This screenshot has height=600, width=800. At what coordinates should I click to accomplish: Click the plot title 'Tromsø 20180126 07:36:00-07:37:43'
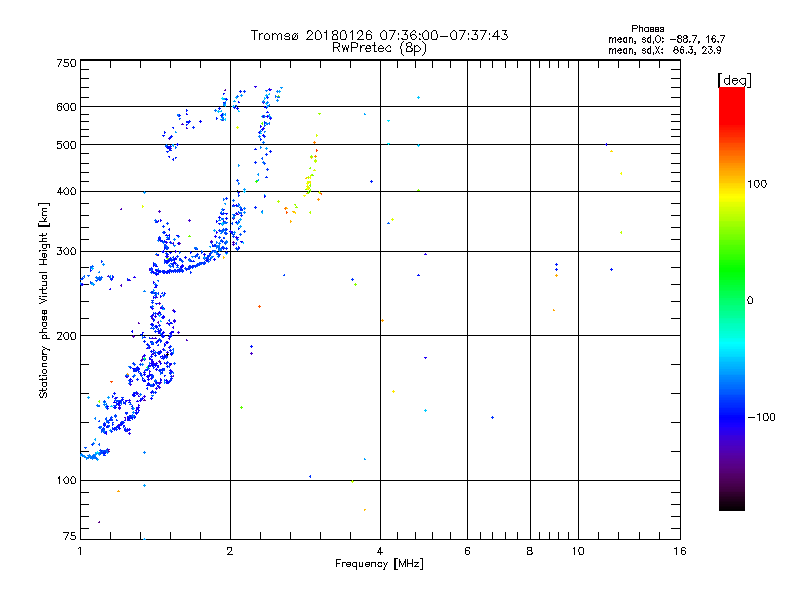click(x=379, y=35)
